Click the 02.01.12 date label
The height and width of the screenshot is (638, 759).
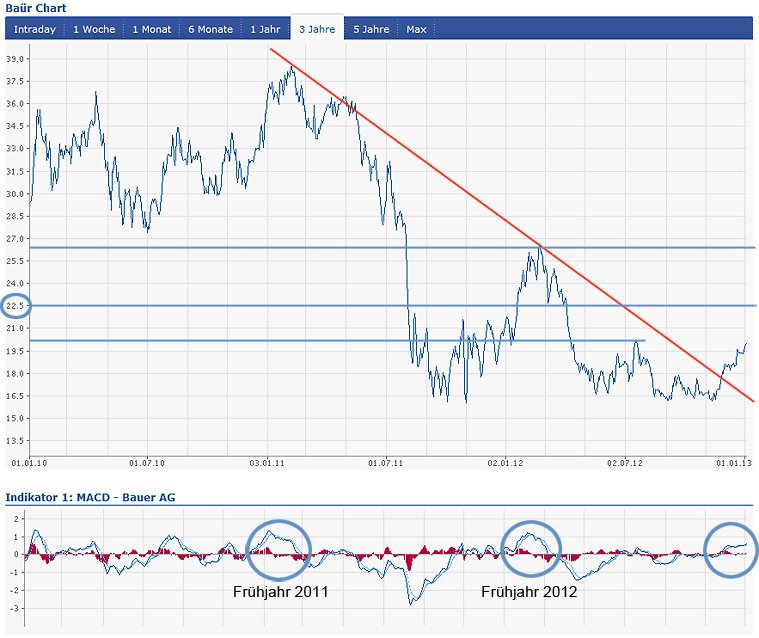[505, 463]
